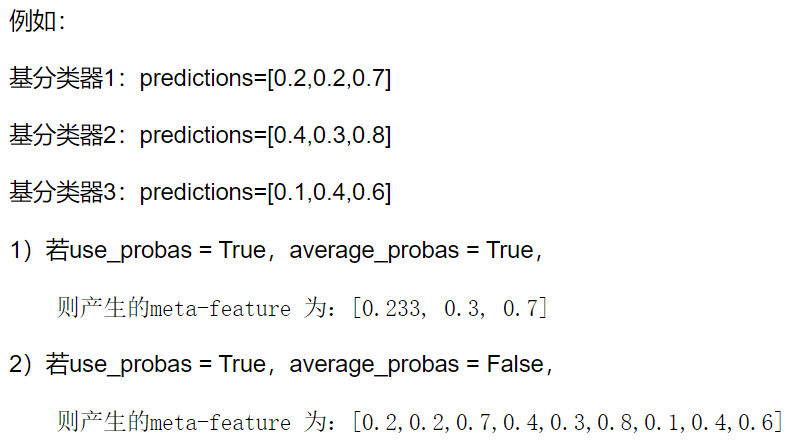Screen dimensions: 793x448
Task: Click first use_probas = True text
Action: [x=167, y=251]
